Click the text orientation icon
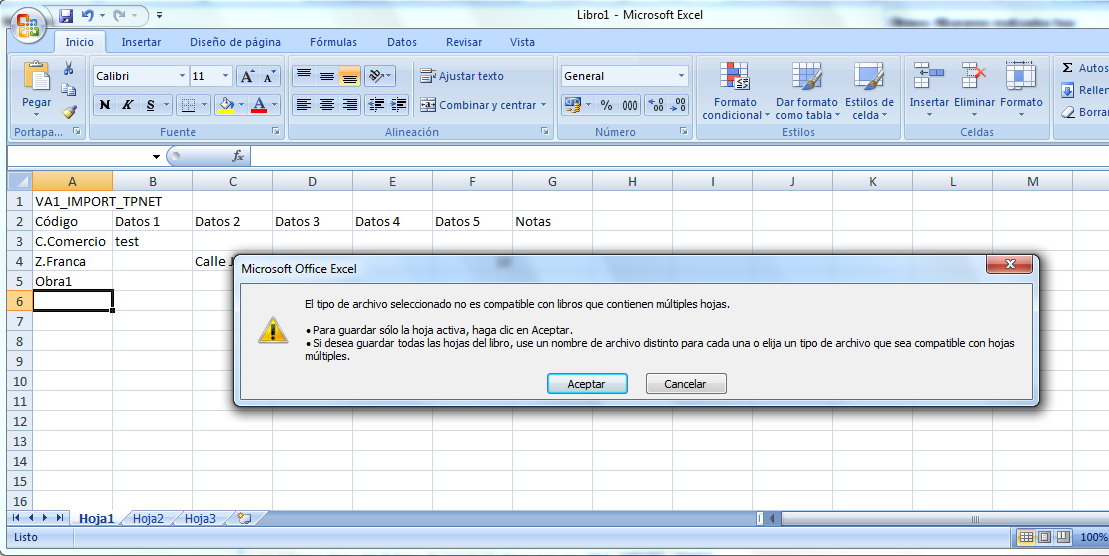This screenshot has width=1109, height=556. [x=379, y=76]
